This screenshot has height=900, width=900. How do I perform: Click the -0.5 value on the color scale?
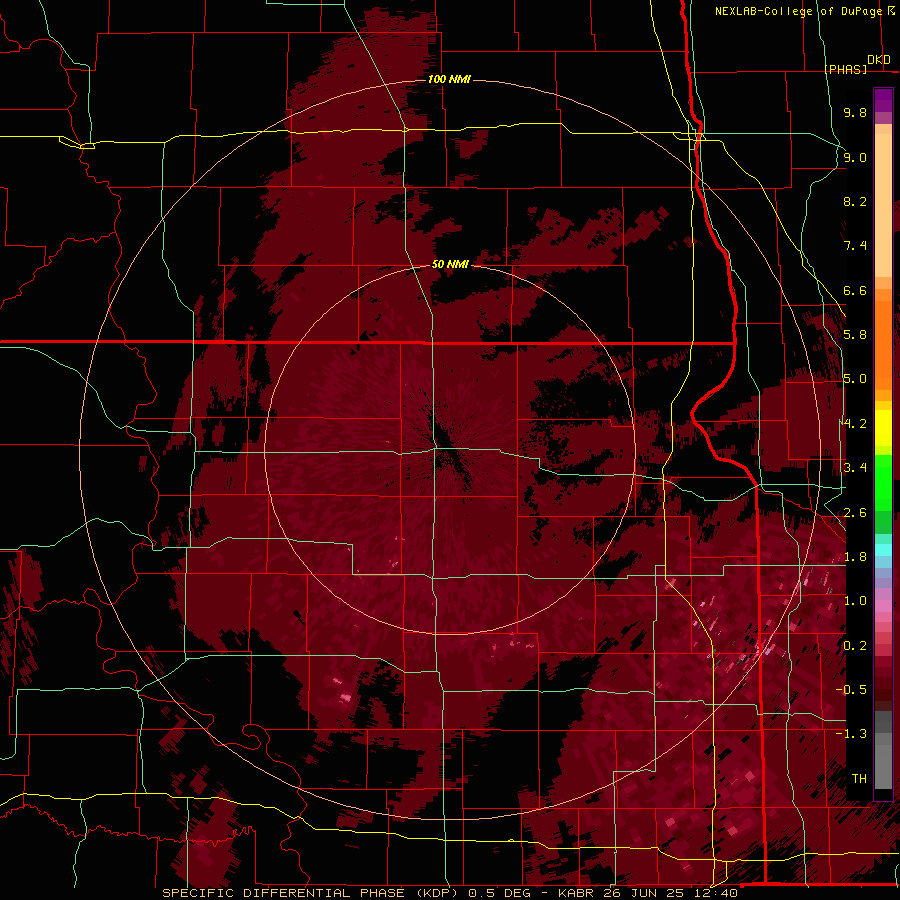tap(851, 690)
